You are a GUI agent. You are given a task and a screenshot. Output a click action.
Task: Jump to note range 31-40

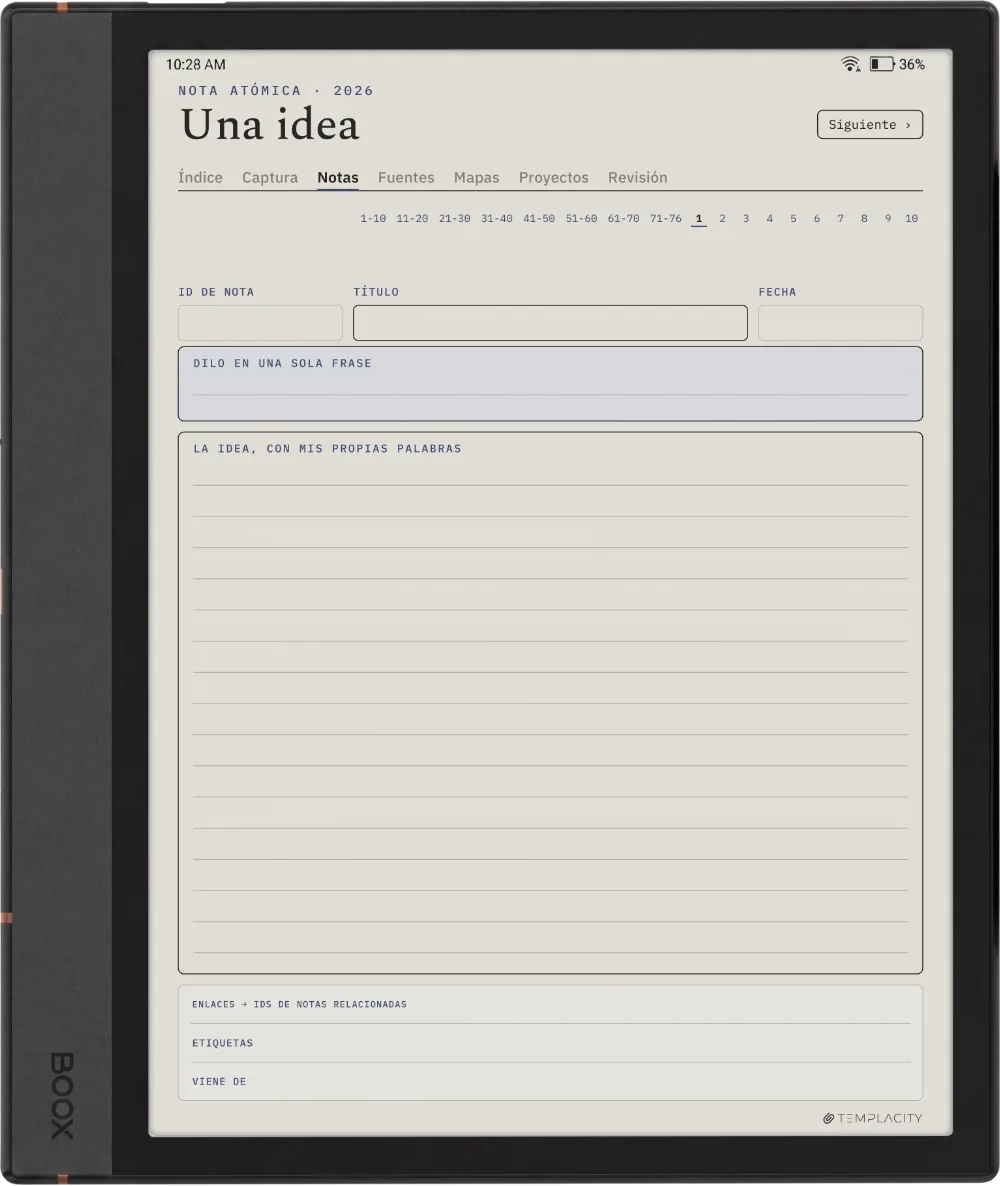click(x=497, y=219)
